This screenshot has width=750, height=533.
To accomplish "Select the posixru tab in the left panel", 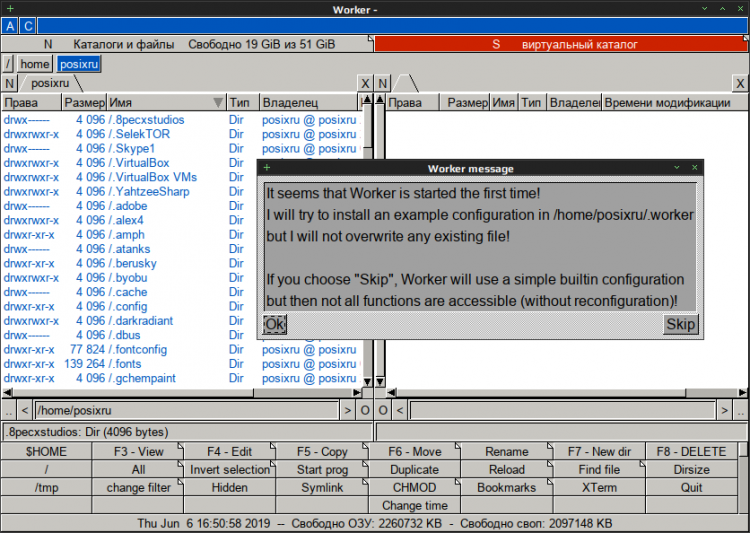I will (48, 83).
